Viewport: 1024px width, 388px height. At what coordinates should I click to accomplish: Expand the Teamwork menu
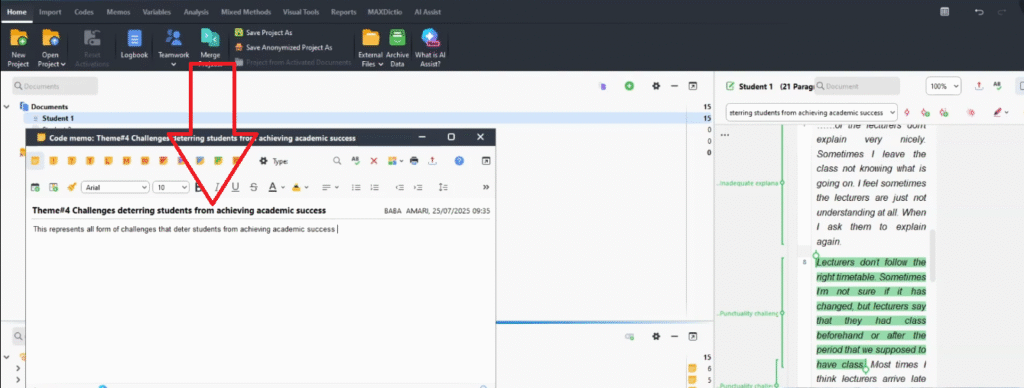(x=173, y=64)
